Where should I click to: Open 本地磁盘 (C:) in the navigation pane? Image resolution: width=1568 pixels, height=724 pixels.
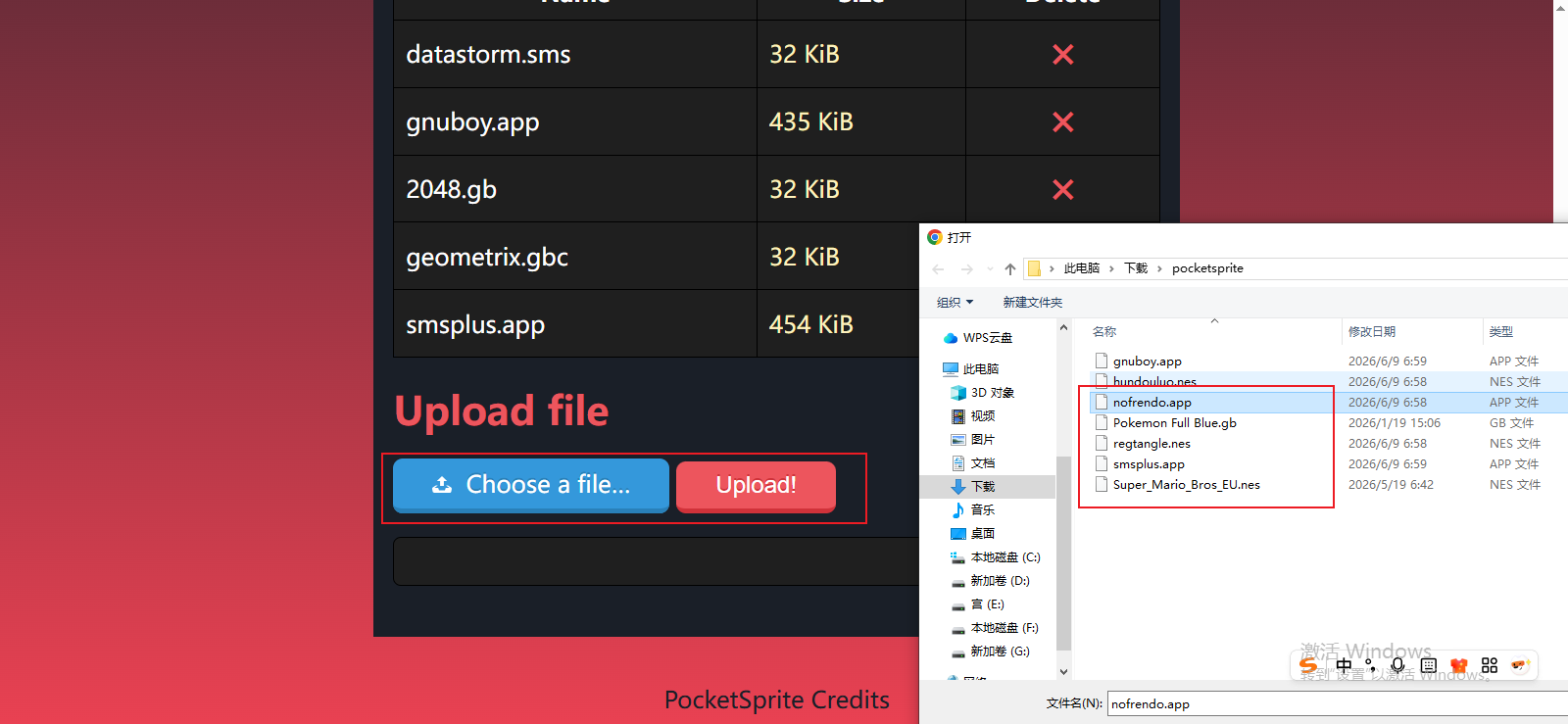pyautogui.click(x=996, y=557)
